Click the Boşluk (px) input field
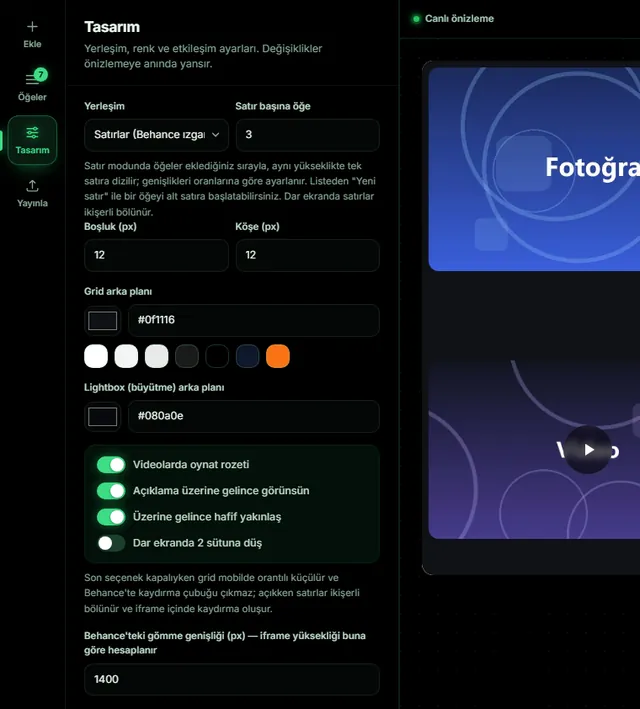This screenshot has width=640, height=709. 156,255
